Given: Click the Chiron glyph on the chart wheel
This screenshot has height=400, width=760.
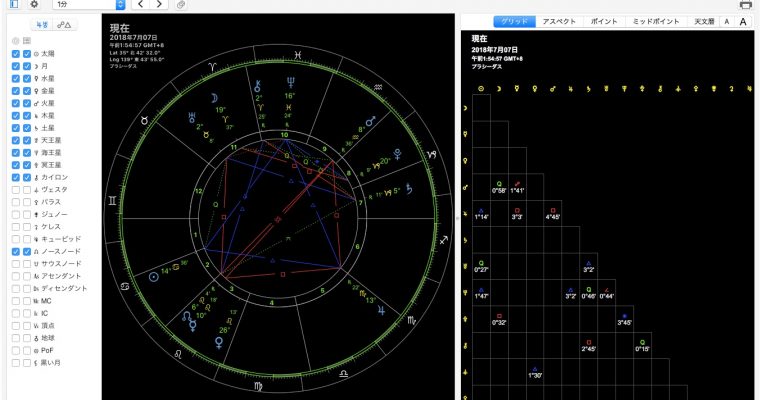Looking at the screenshot, I should [258, 86].
